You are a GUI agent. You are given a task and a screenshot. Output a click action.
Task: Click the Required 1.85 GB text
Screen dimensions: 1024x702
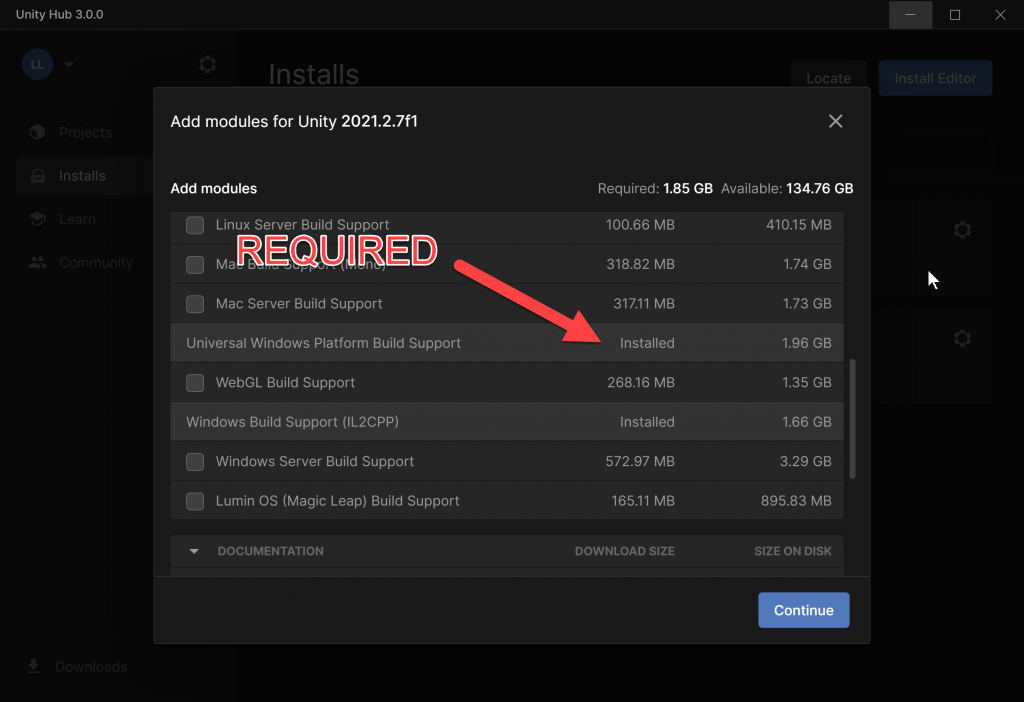click(x=655, y=189)
